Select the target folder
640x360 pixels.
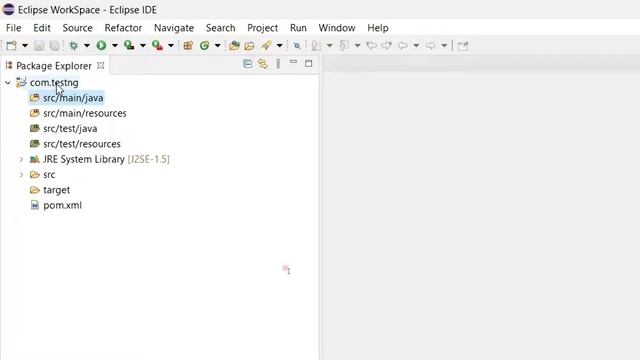[x=56, y=190]
